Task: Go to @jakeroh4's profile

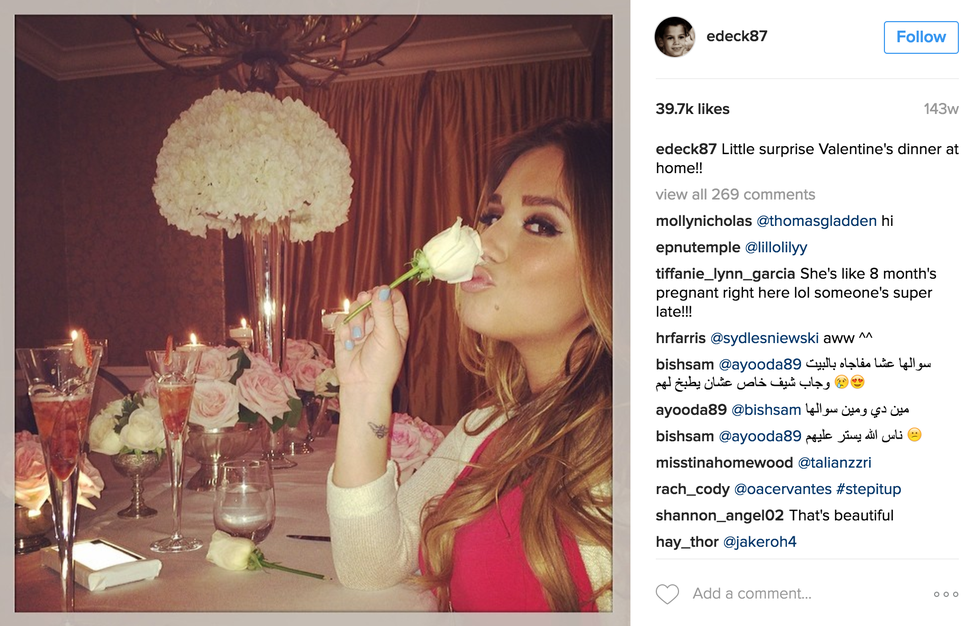Action: coord(759,542)
